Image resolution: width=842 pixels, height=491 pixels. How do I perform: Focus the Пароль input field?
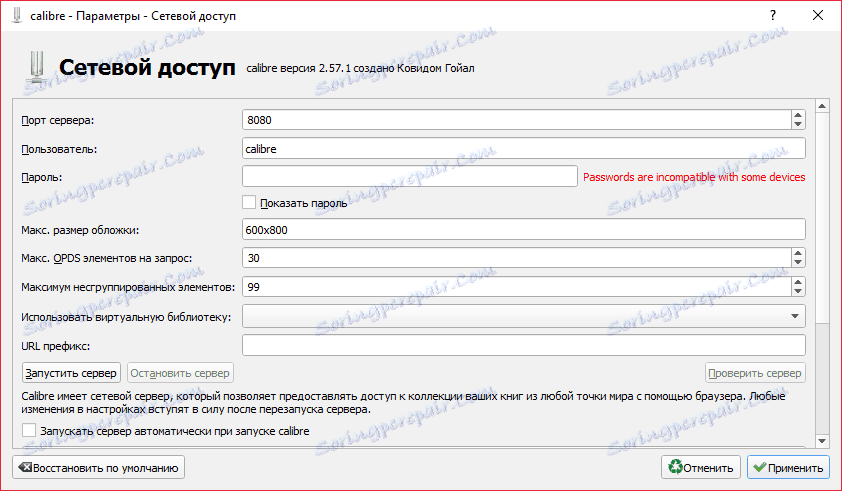click(410, 176)
